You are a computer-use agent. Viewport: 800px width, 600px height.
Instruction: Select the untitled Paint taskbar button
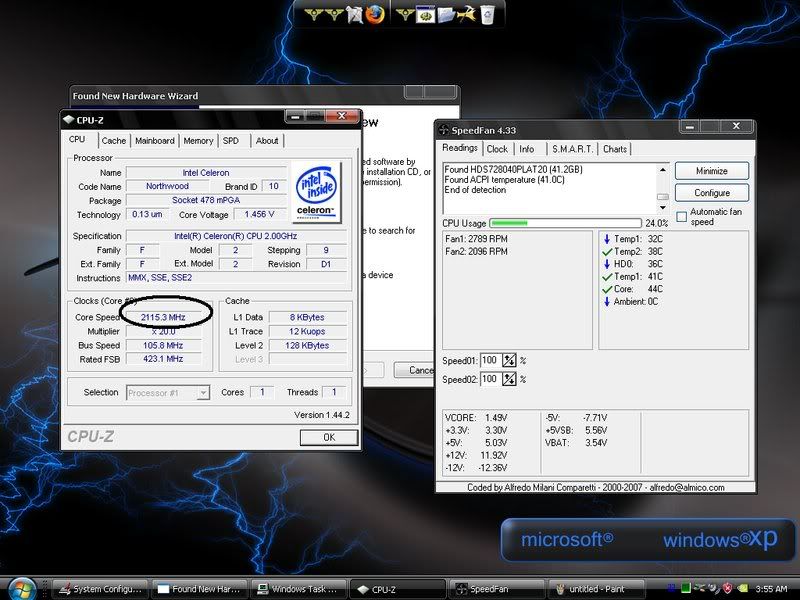coord(595,589)
